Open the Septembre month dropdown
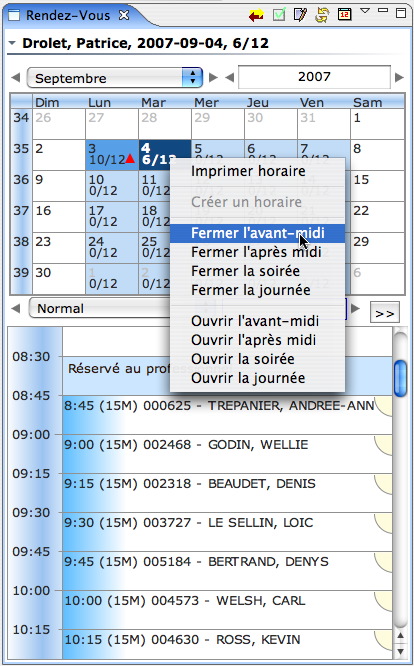Image resolution: width=414 pixels, height=666 pixels. tap(115, 78)
